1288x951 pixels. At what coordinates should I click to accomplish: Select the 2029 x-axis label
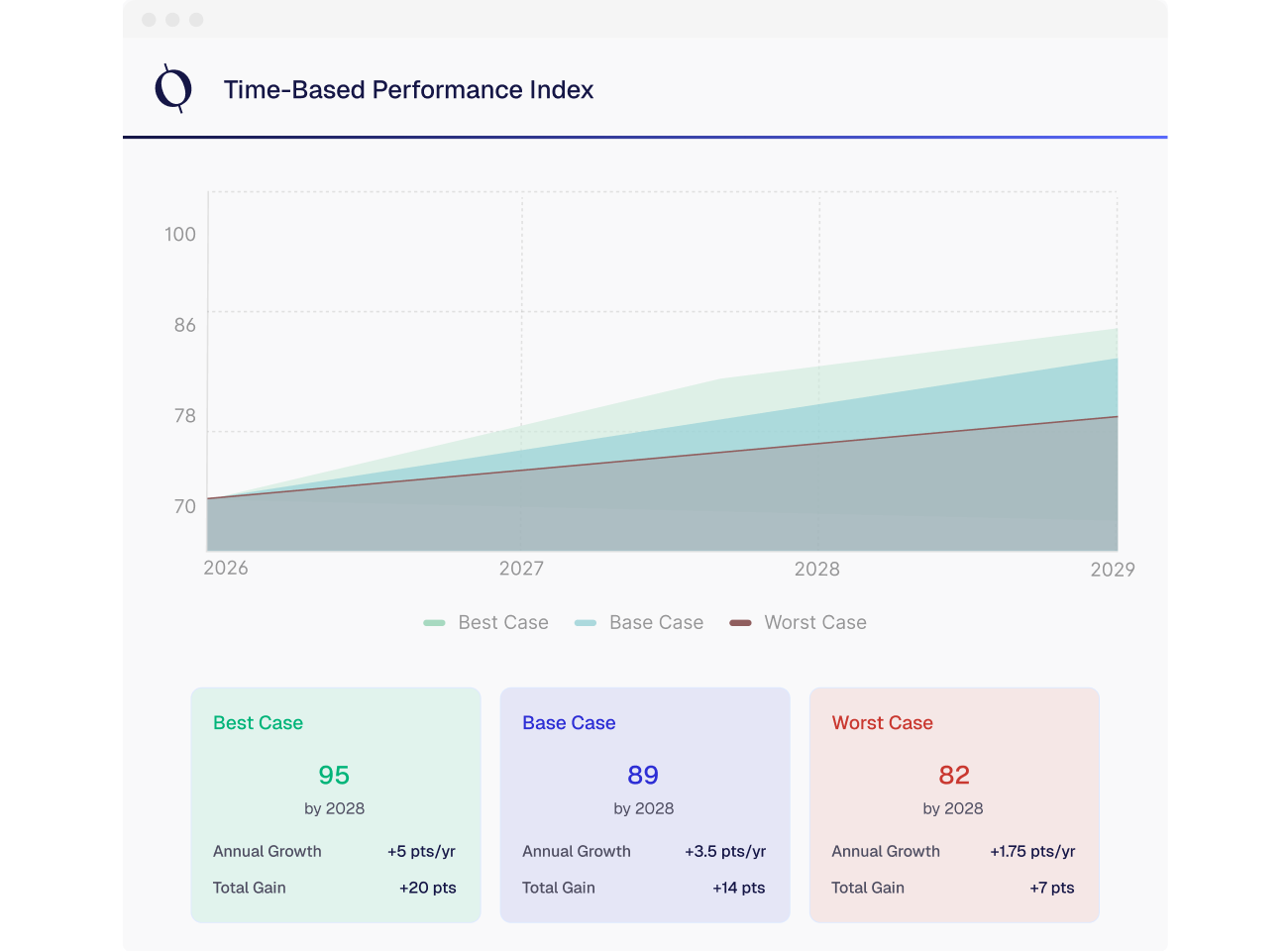click(1112, 570)
